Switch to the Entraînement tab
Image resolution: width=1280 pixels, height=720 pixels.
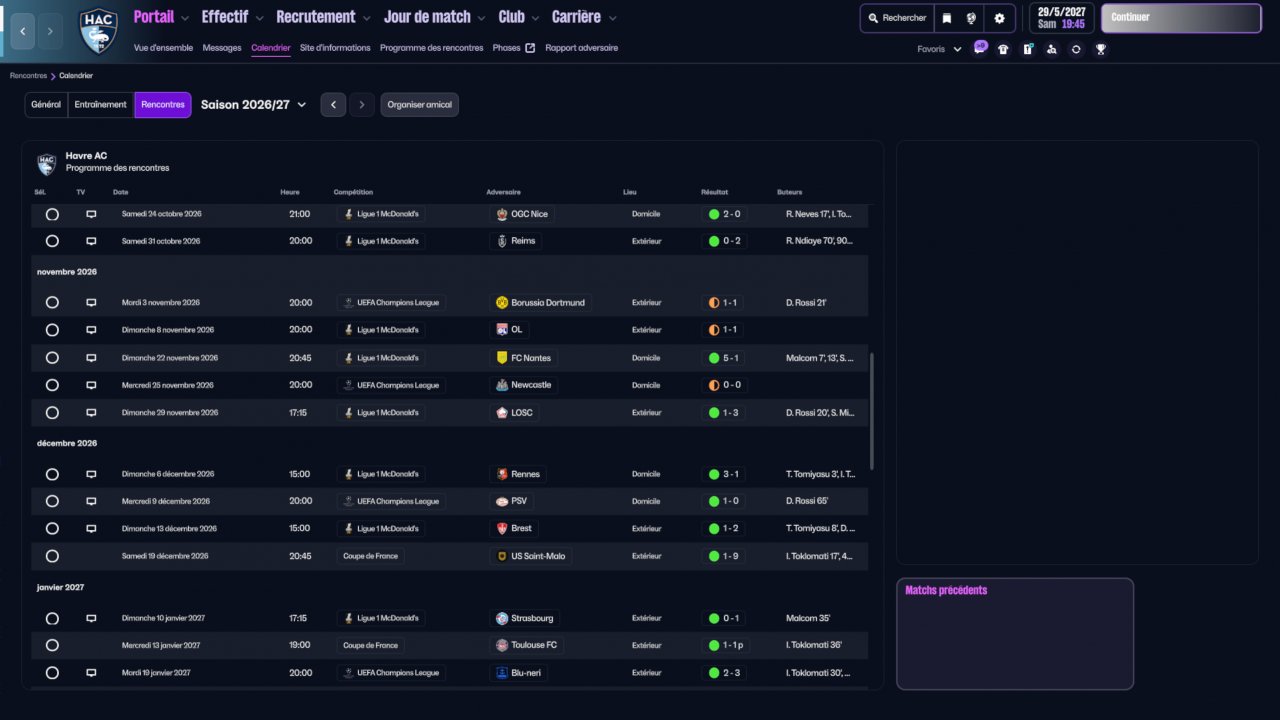point(100,105)
